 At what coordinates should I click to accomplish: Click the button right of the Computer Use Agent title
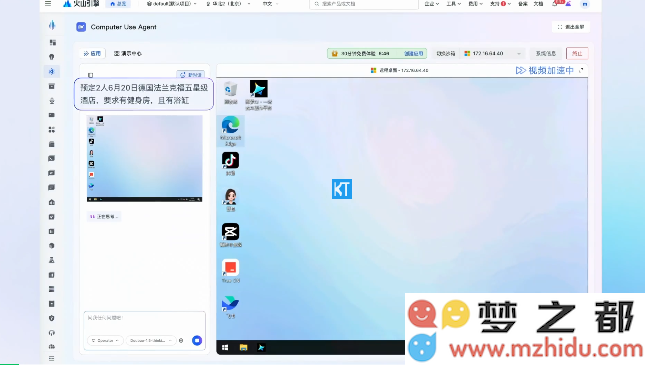point(571,27)
